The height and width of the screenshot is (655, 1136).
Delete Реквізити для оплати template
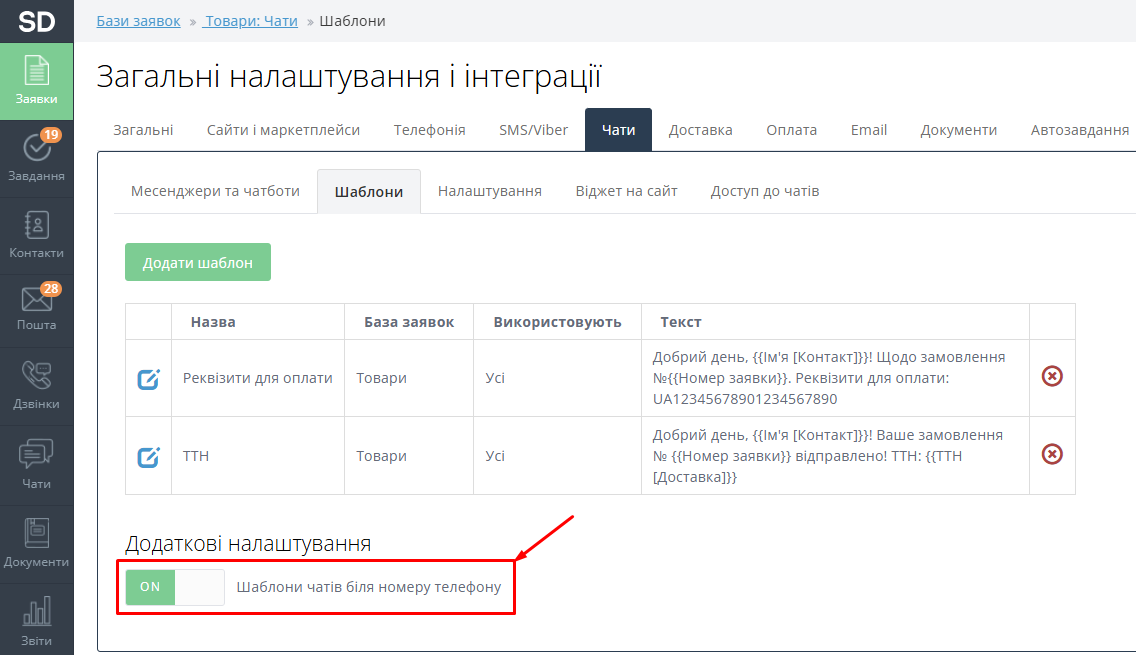tap(1052, 376)
